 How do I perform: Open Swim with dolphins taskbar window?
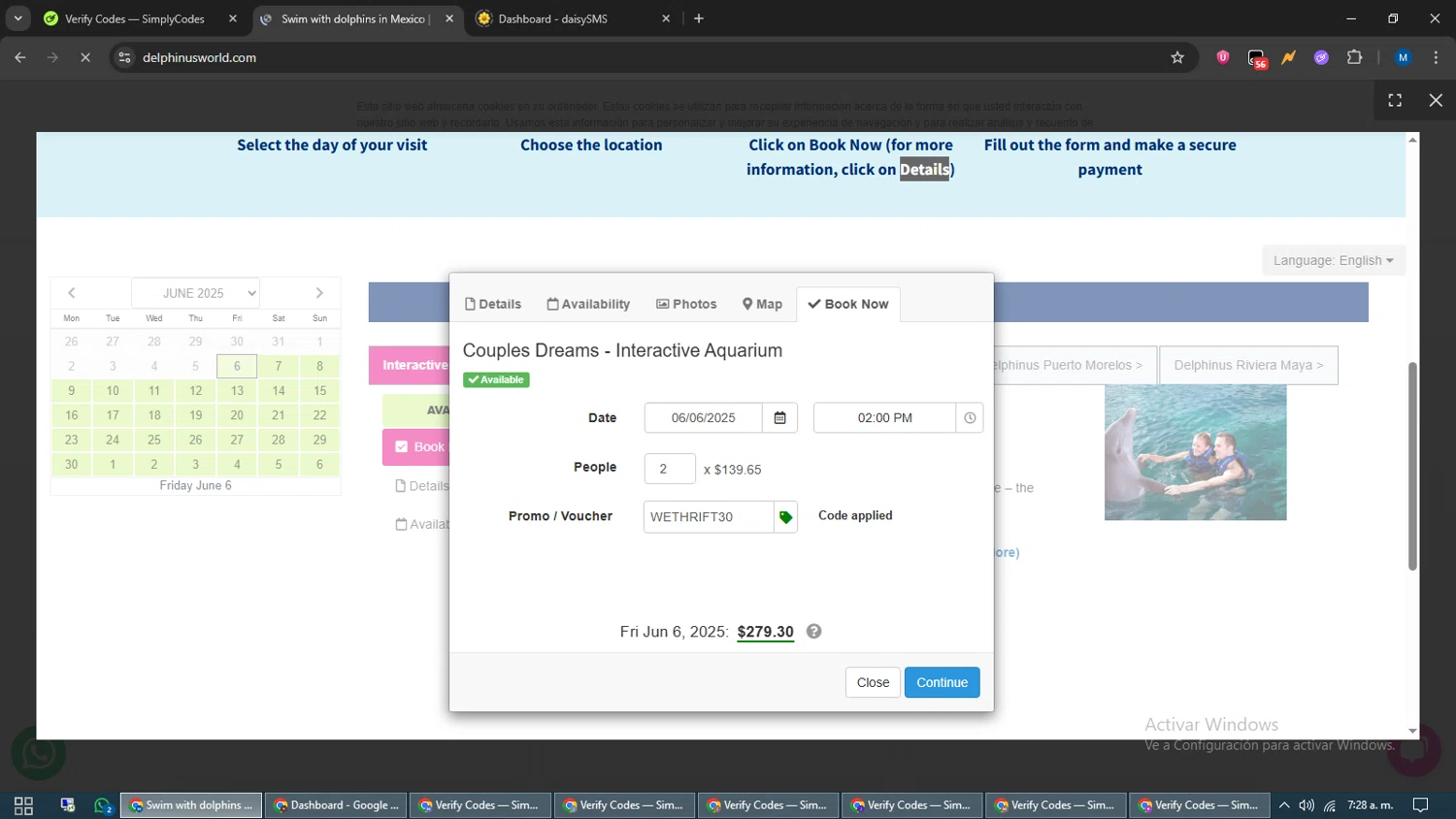191,805
